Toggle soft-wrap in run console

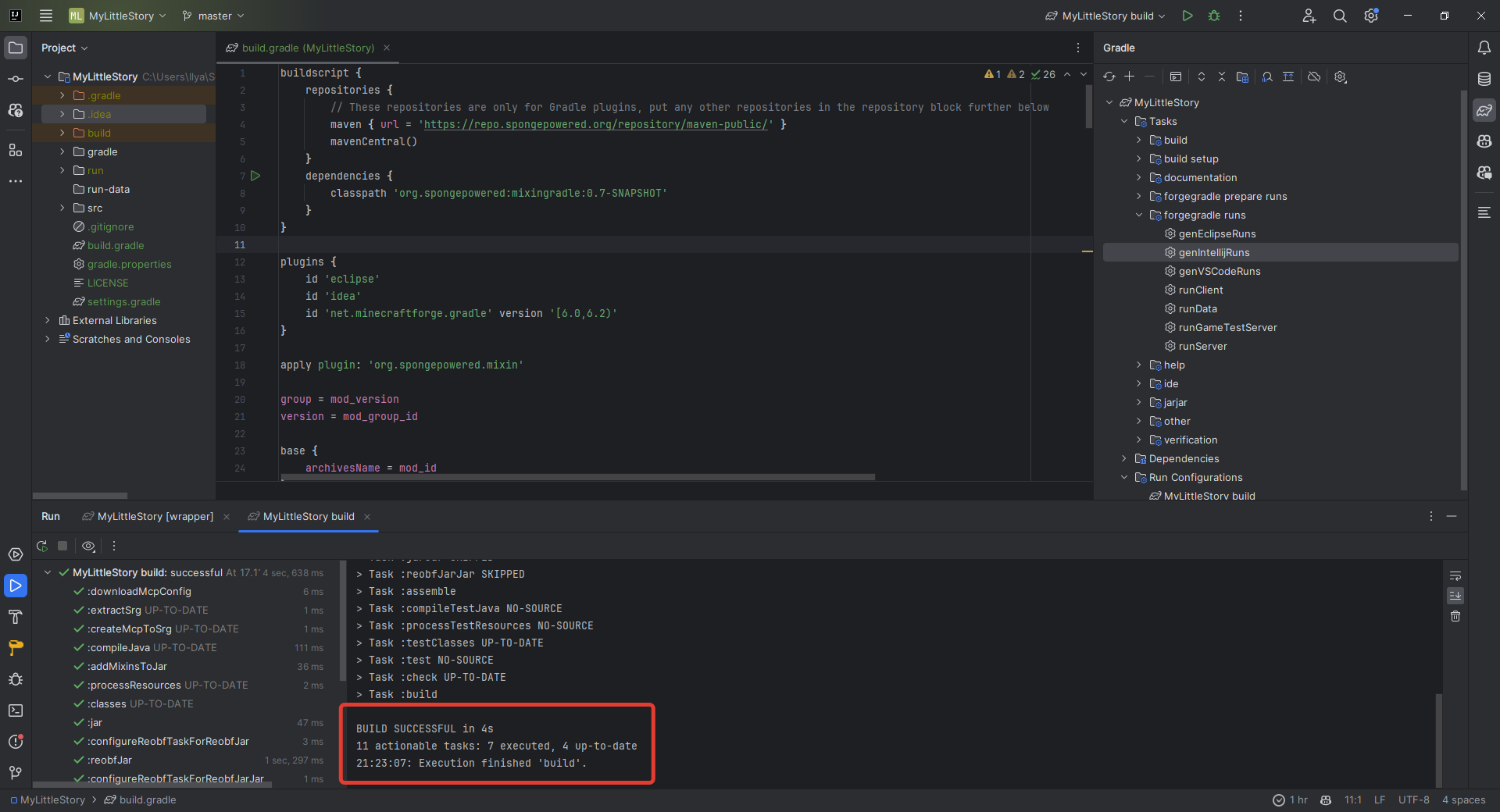tap(1455, 576)
